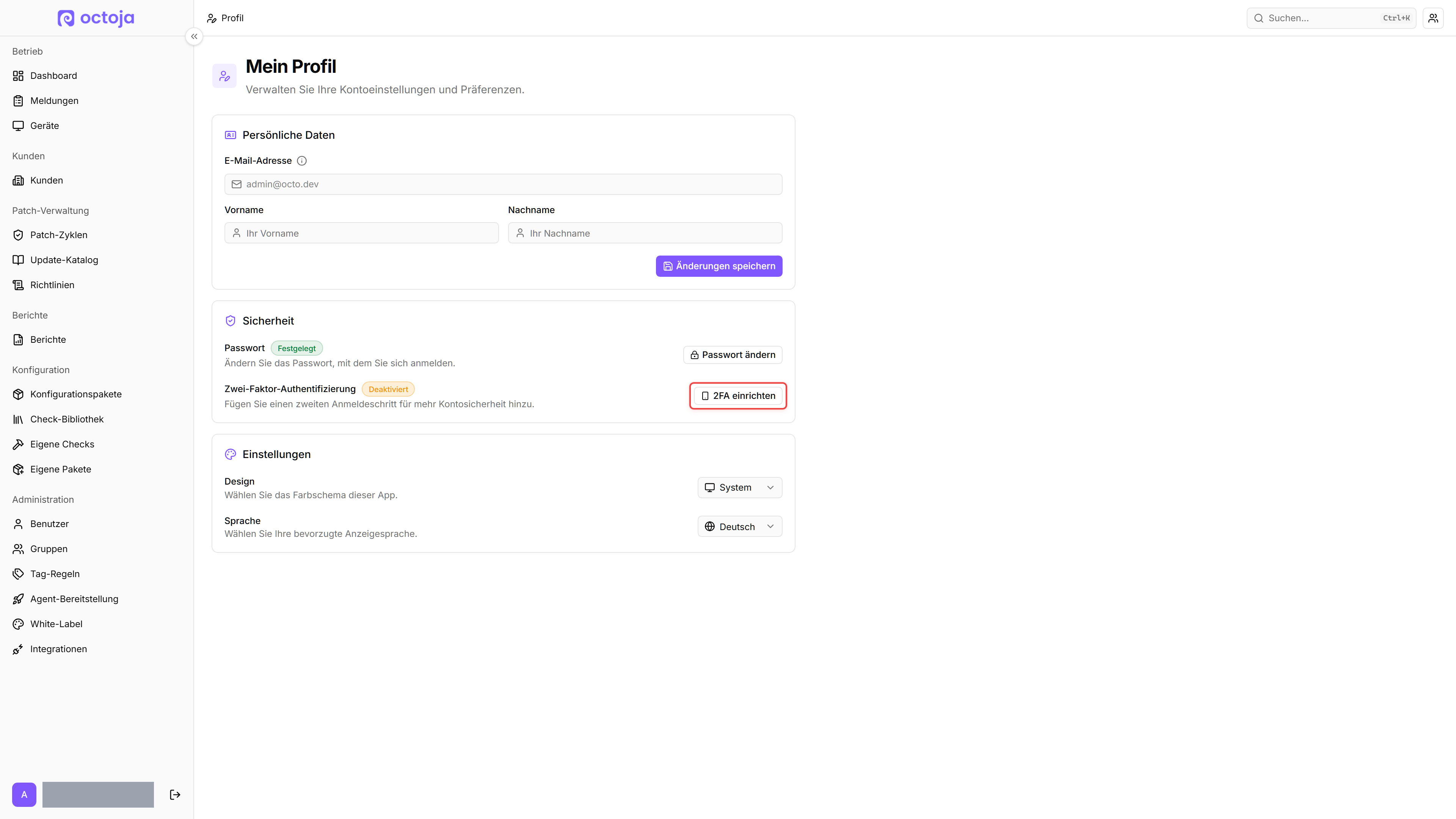Click the E-Mail-Adresse field admin@octo.dev
Image resolution: width=1456 pixels, height=819 pixels.
[503, 184]
